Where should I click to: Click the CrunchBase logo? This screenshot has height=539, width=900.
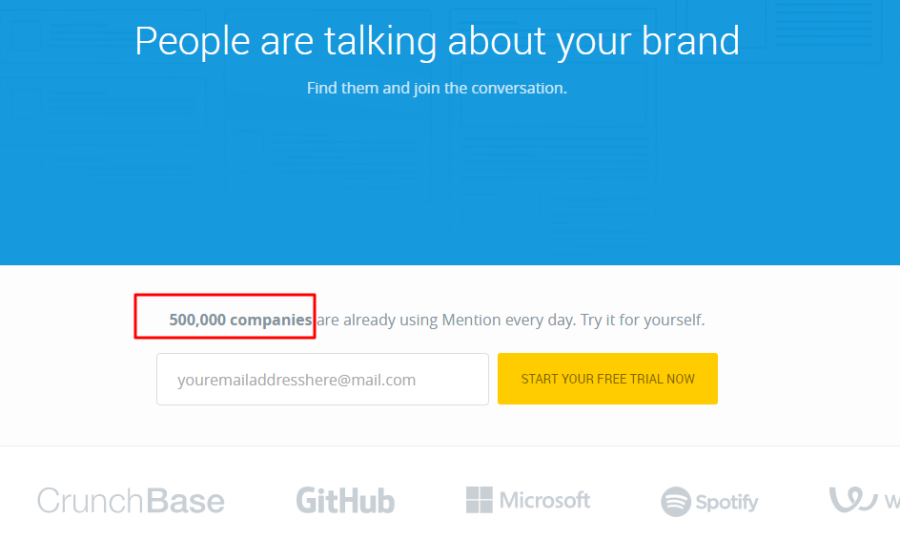[131, 501]
